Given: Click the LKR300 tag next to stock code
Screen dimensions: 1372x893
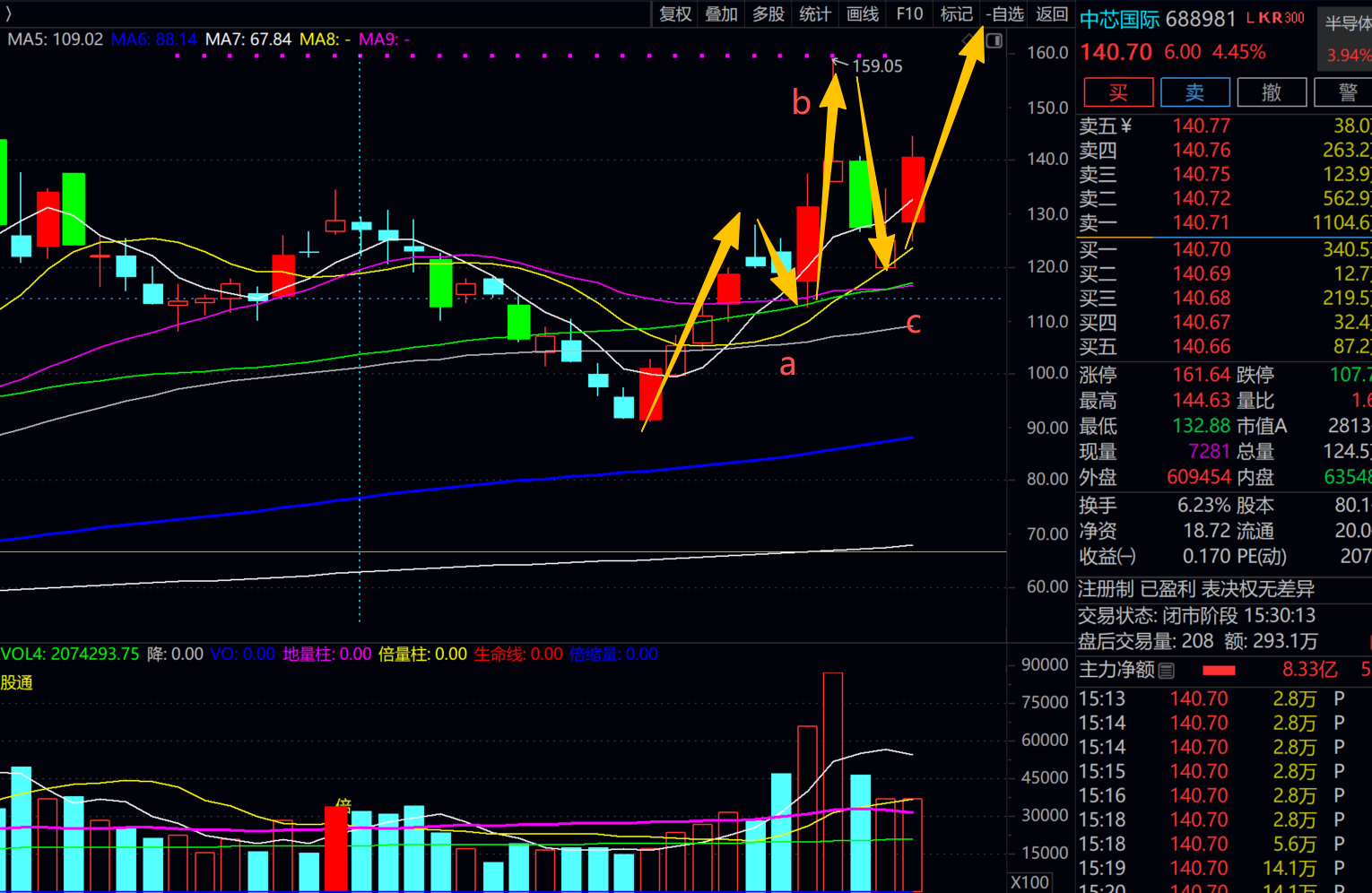Looking at the screenshot, I should click(1274, 18).
